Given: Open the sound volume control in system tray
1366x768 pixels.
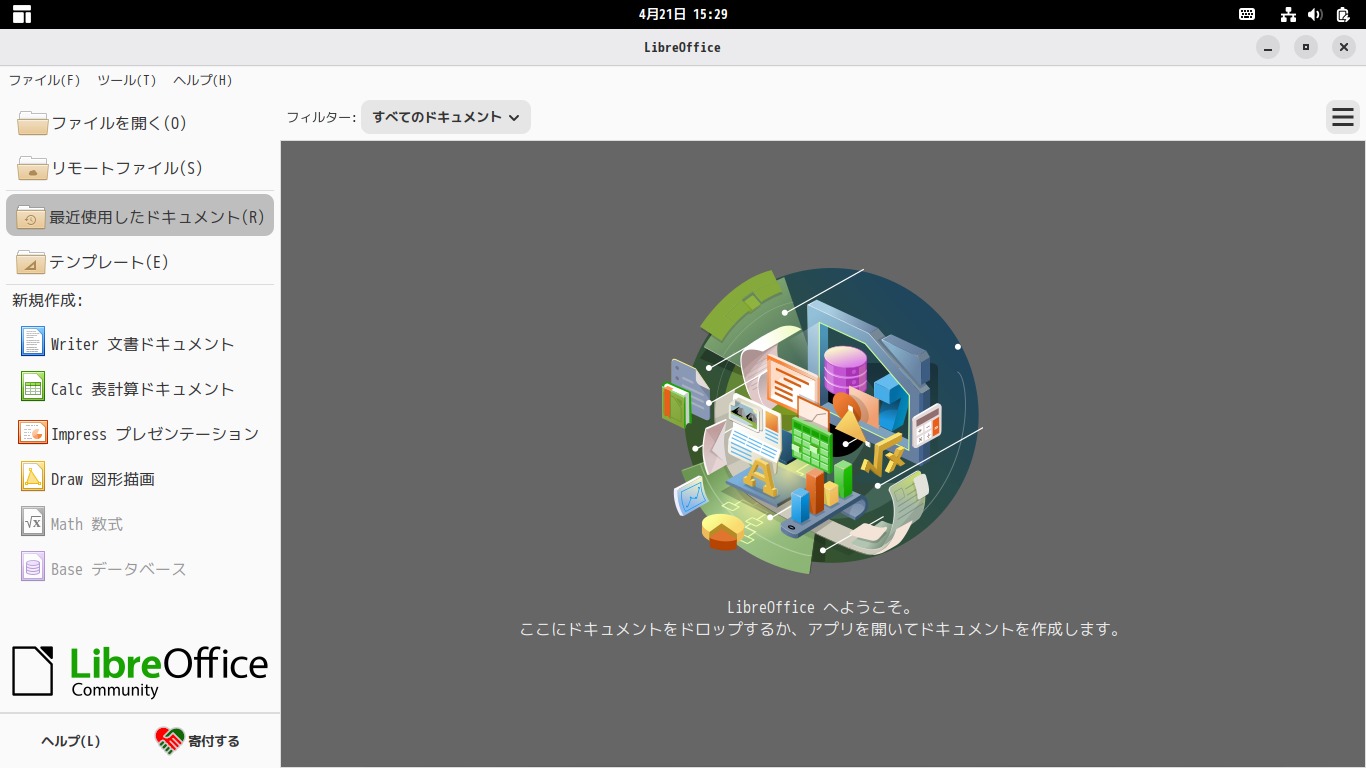Looking at the screenshot, I should pos(1314,14).
